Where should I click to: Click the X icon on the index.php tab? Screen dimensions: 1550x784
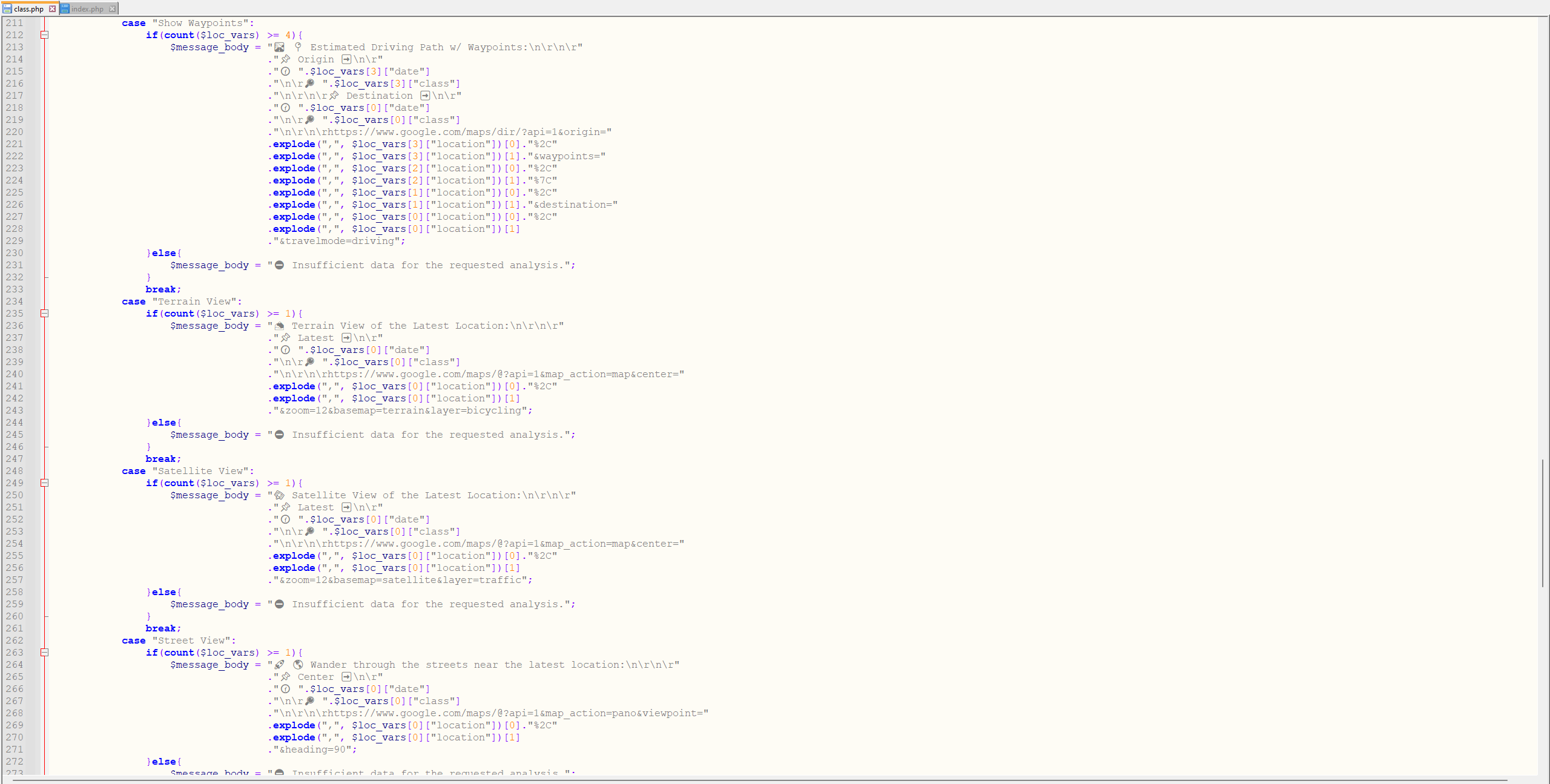113,9
